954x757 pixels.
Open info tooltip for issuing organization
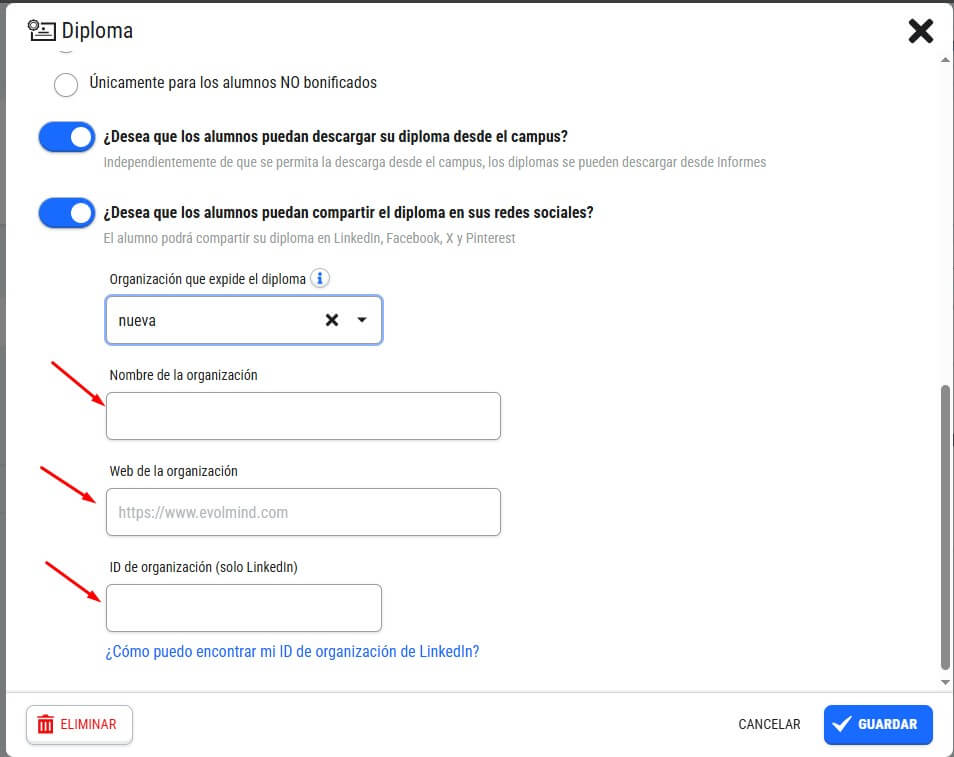pyautogui.click(x=320, y=278)
